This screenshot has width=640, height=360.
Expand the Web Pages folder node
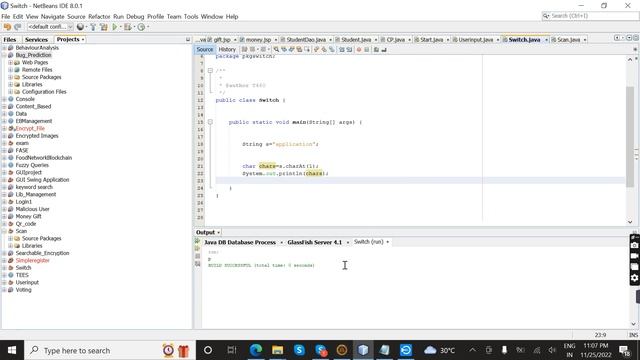(11, 62)
